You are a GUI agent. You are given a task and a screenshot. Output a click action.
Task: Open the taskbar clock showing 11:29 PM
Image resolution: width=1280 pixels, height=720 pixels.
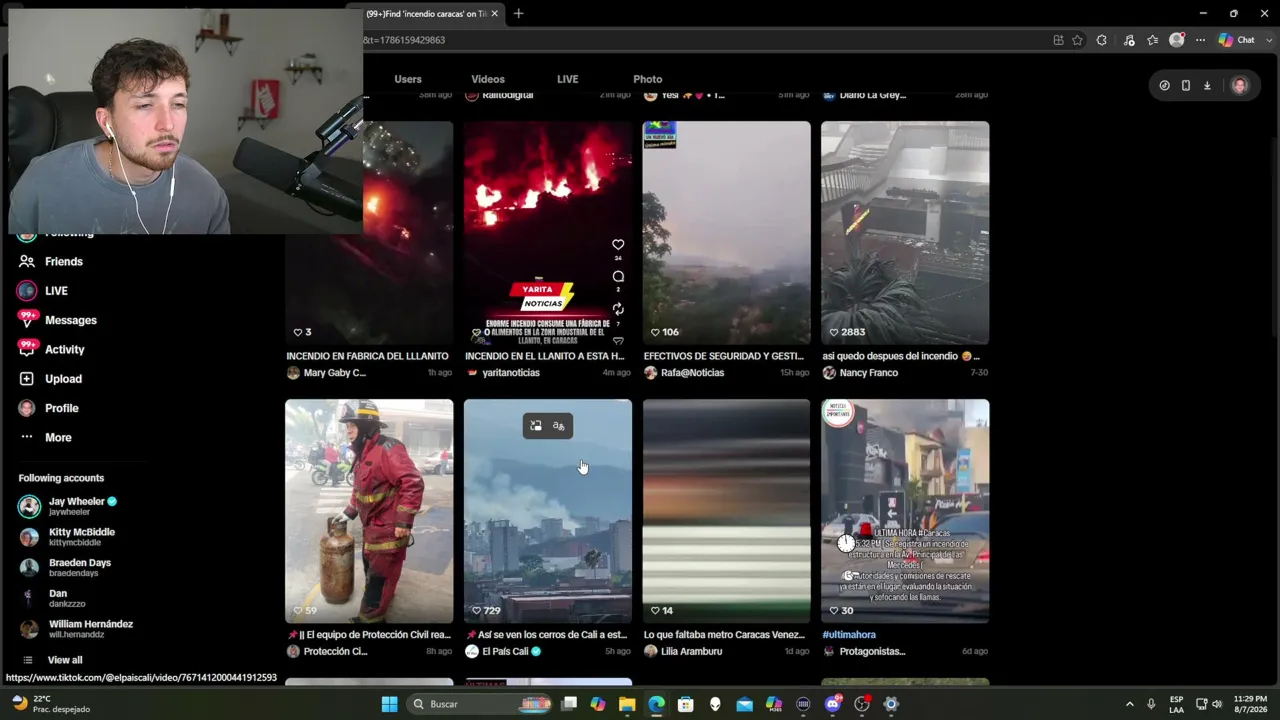(1250, 704)
